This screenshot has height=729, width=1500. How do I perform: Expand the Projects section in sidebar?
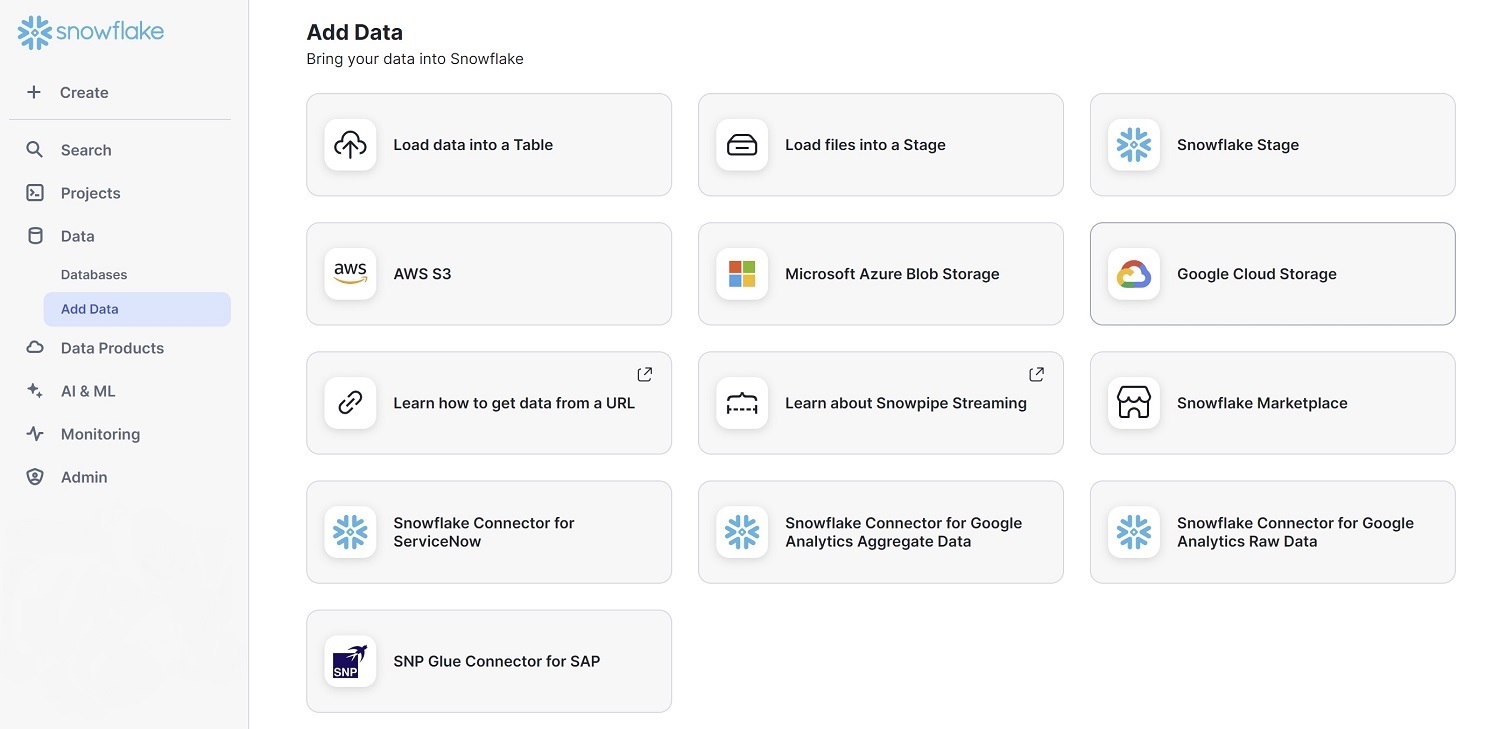[x=90, y=193]
